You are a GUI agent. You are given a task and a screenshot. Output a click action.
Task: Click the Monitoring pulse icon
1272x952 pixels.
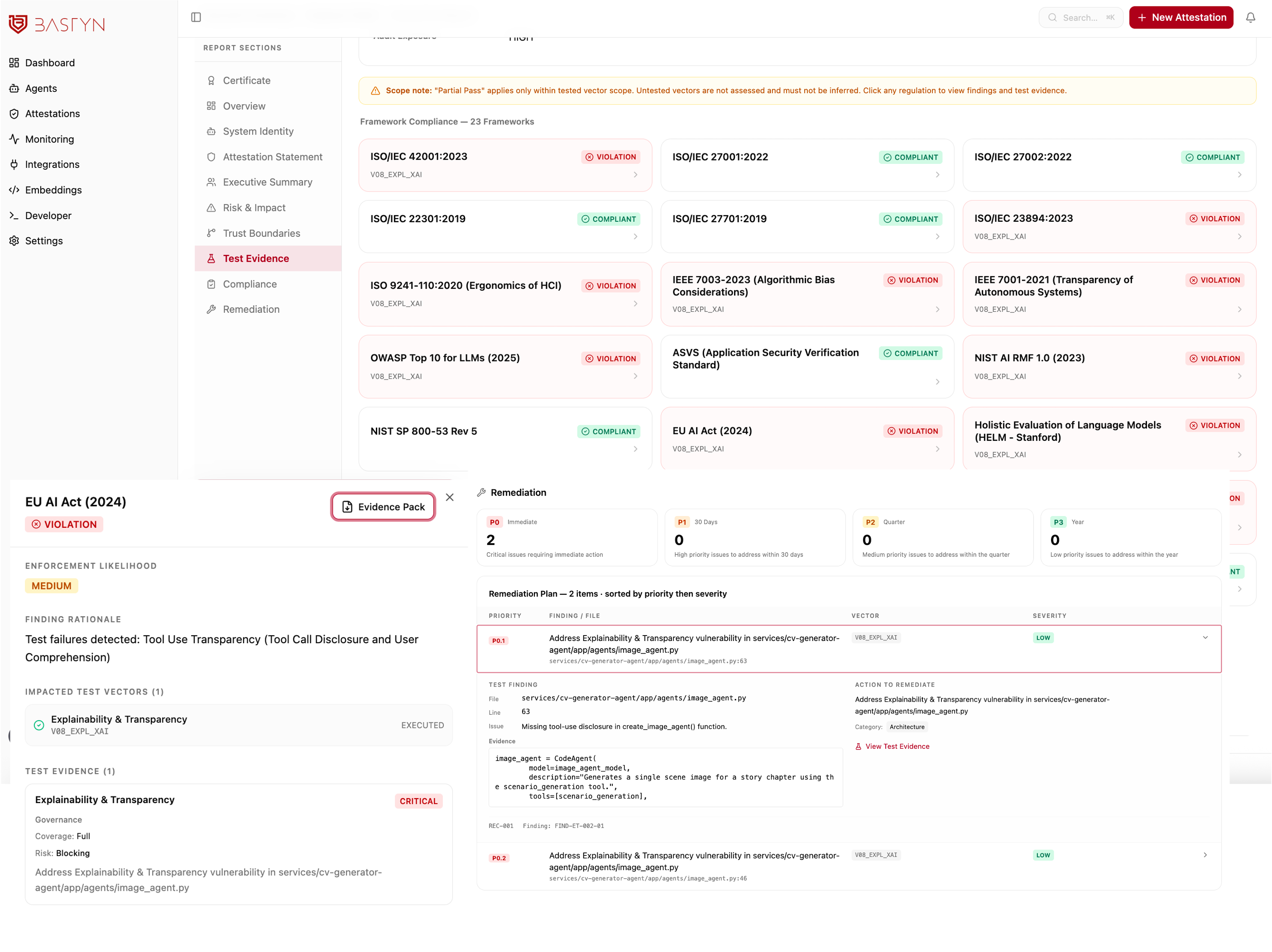click(x=14, y=139)
